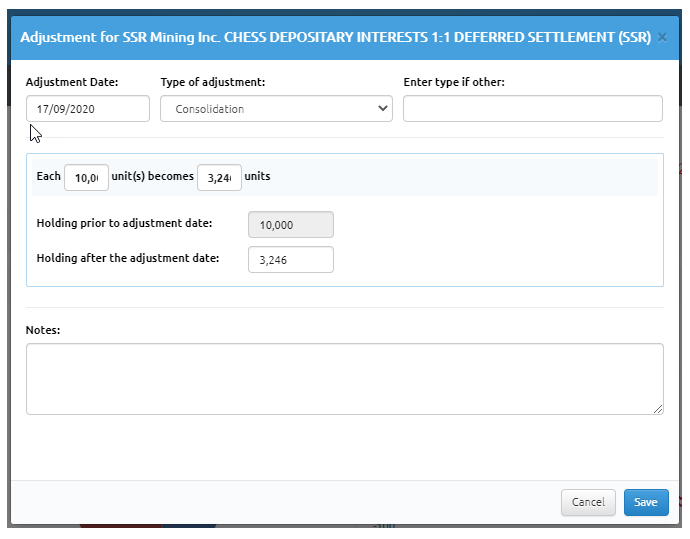Image resolution: width=690 pixels, height=539 pixels.
Task: Click the Type of adjustment label
Action: (213, 82)
